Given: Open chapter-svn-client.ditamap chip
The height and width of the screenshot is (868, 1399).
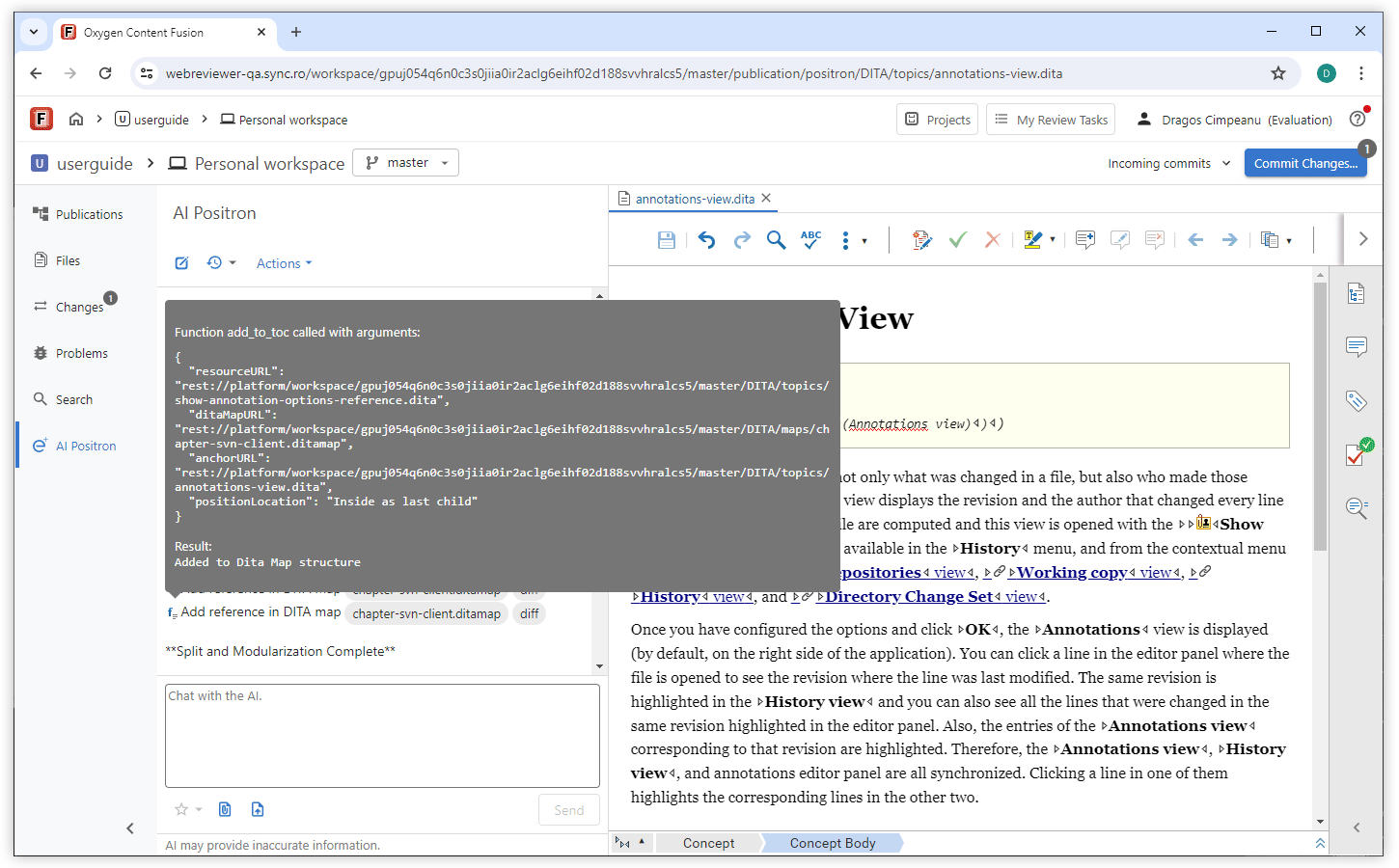Looking at the screenshot, I should click(426, 613).
